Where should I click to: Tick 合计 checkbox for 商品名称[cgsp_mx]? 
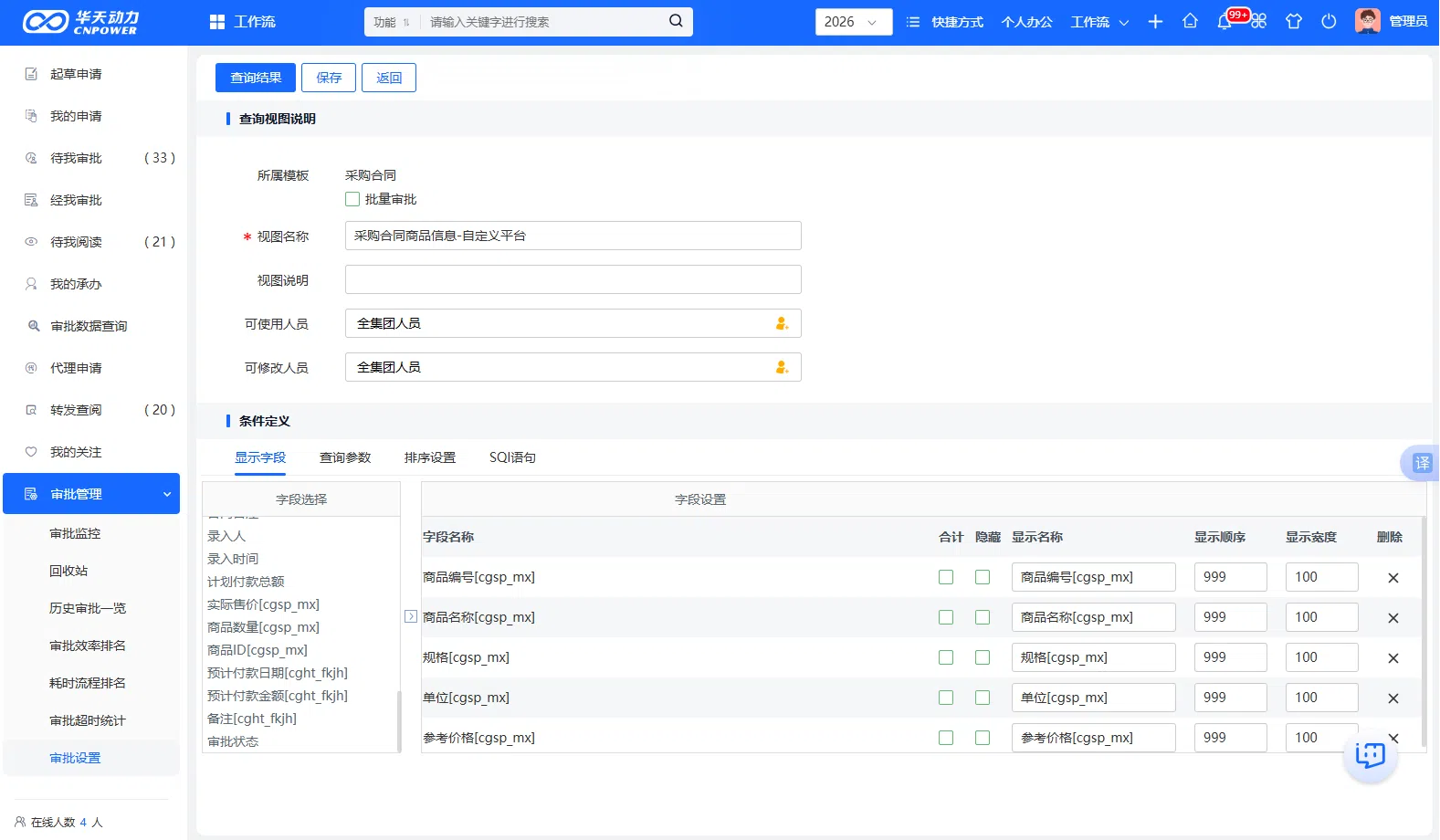(946, 617)
